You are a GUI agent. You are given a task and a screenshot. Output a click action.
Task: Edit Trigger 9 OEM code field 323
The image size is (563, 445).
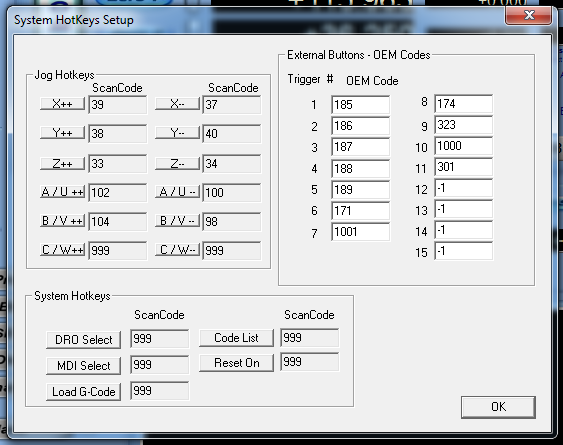464,125
